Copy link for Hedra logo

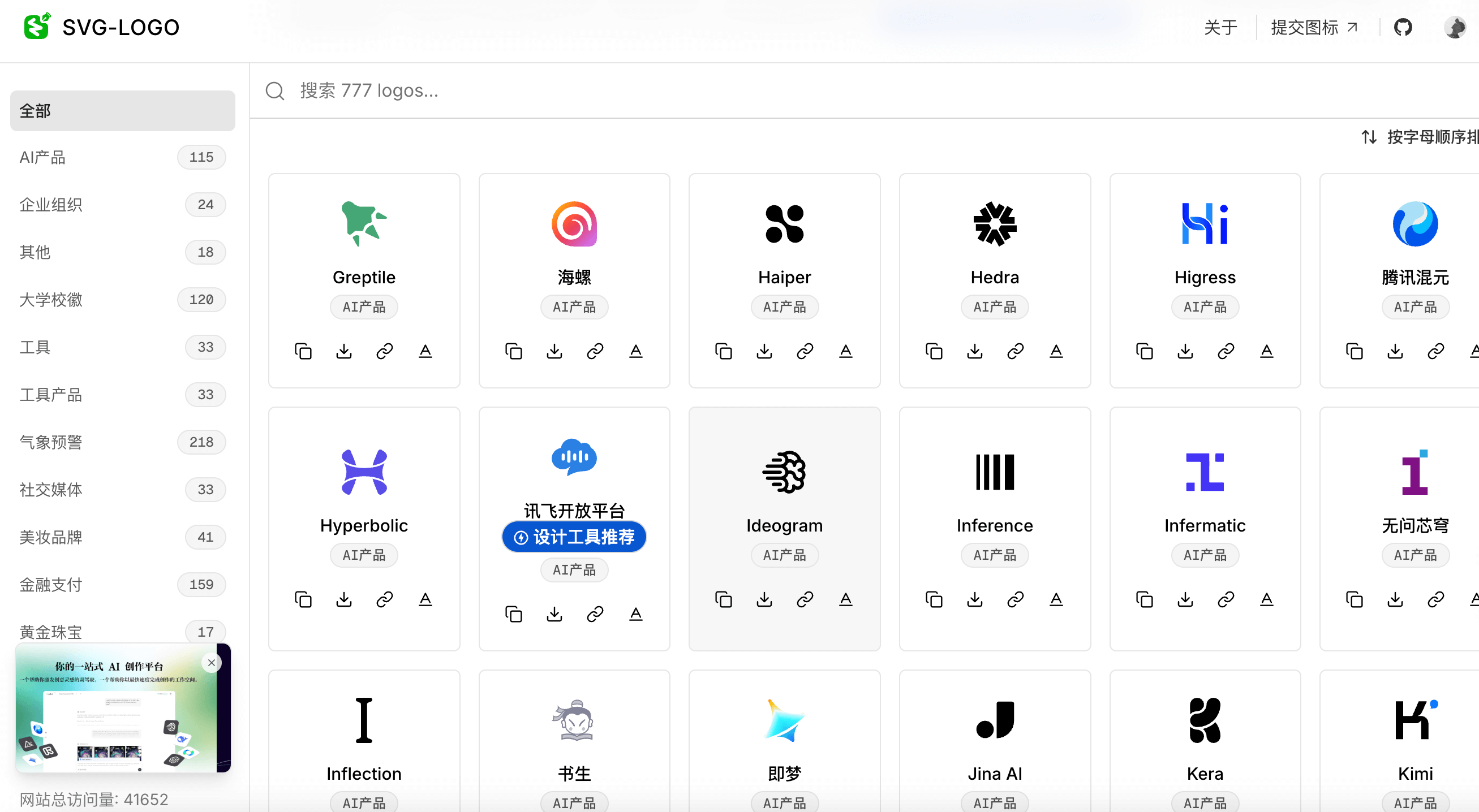pos(1015,351)
